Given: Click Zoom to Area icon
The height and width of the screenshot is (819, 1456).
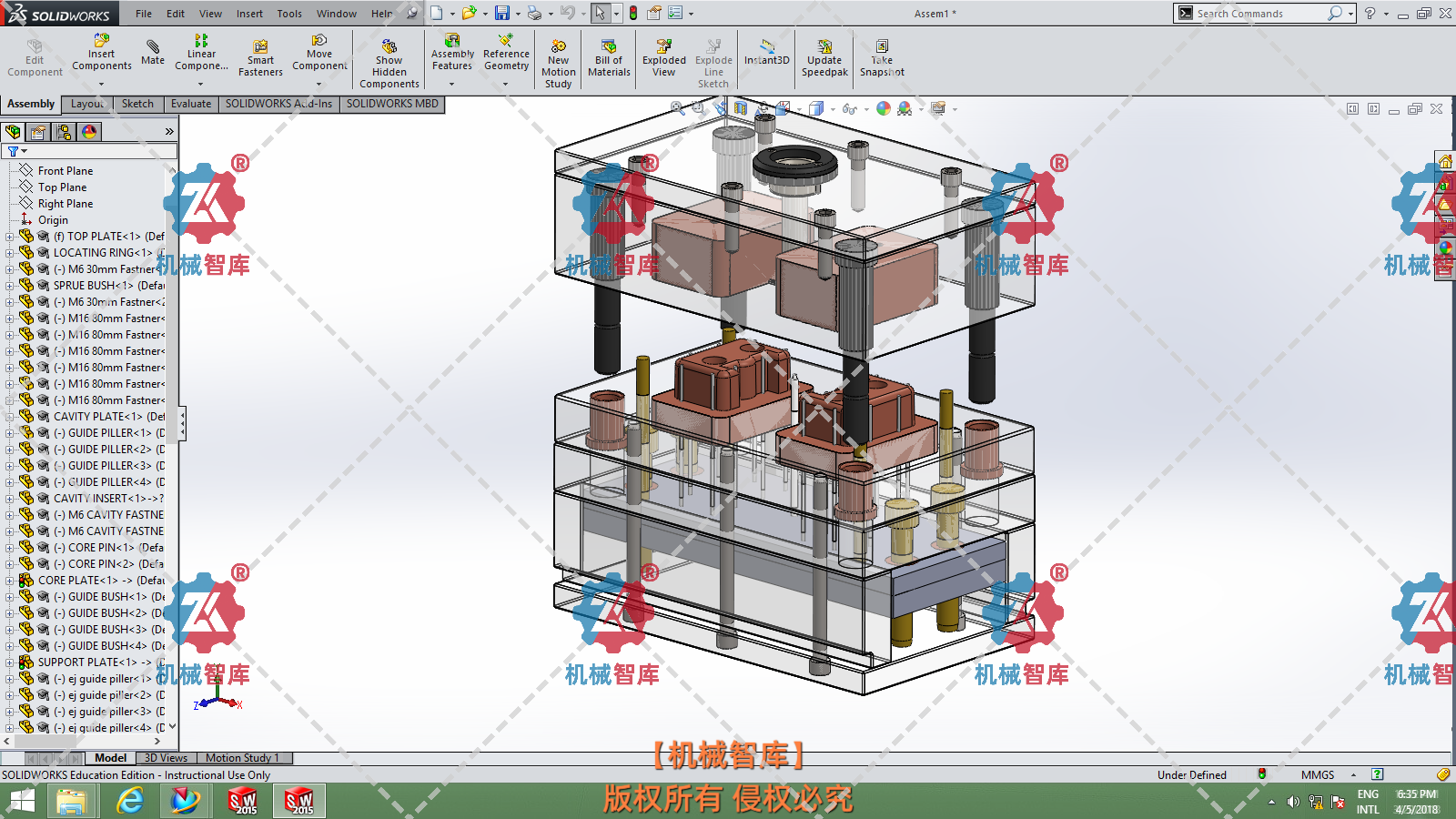Looking at the screenshot, I should pyautogui.click(x=698, y=108).
